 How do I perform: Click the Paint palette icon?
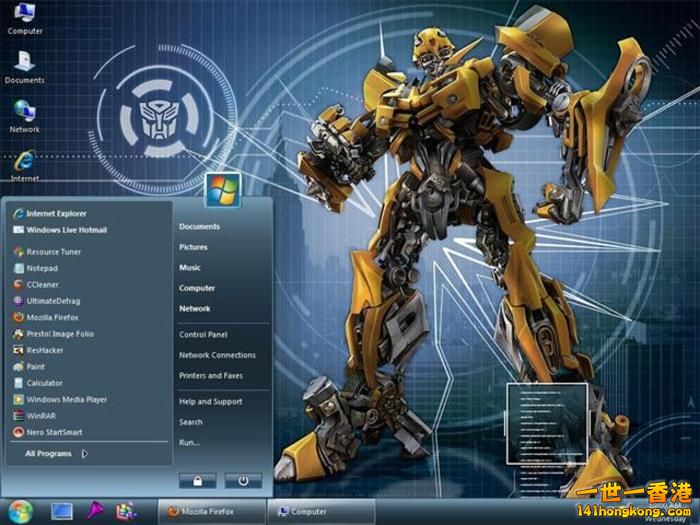click(x=18, y=367)
